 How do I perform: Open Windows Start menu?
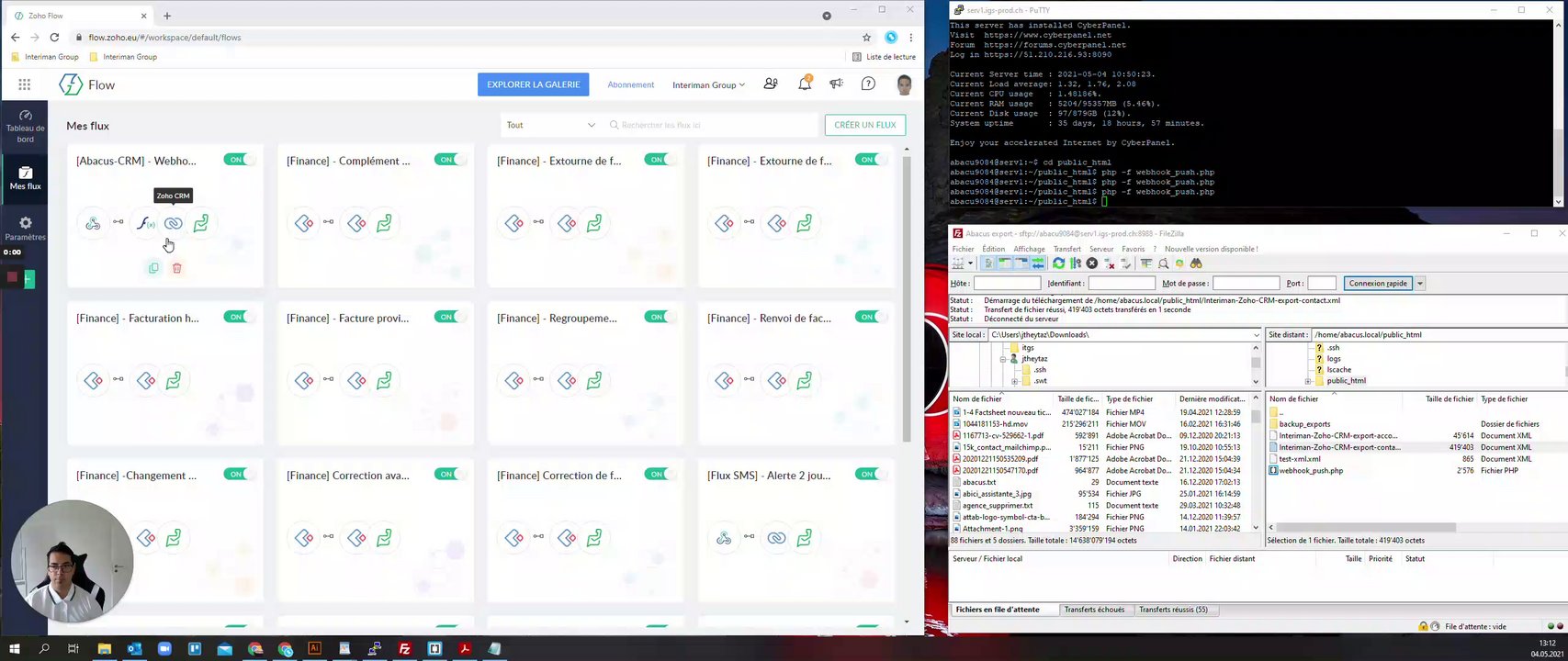15,648
